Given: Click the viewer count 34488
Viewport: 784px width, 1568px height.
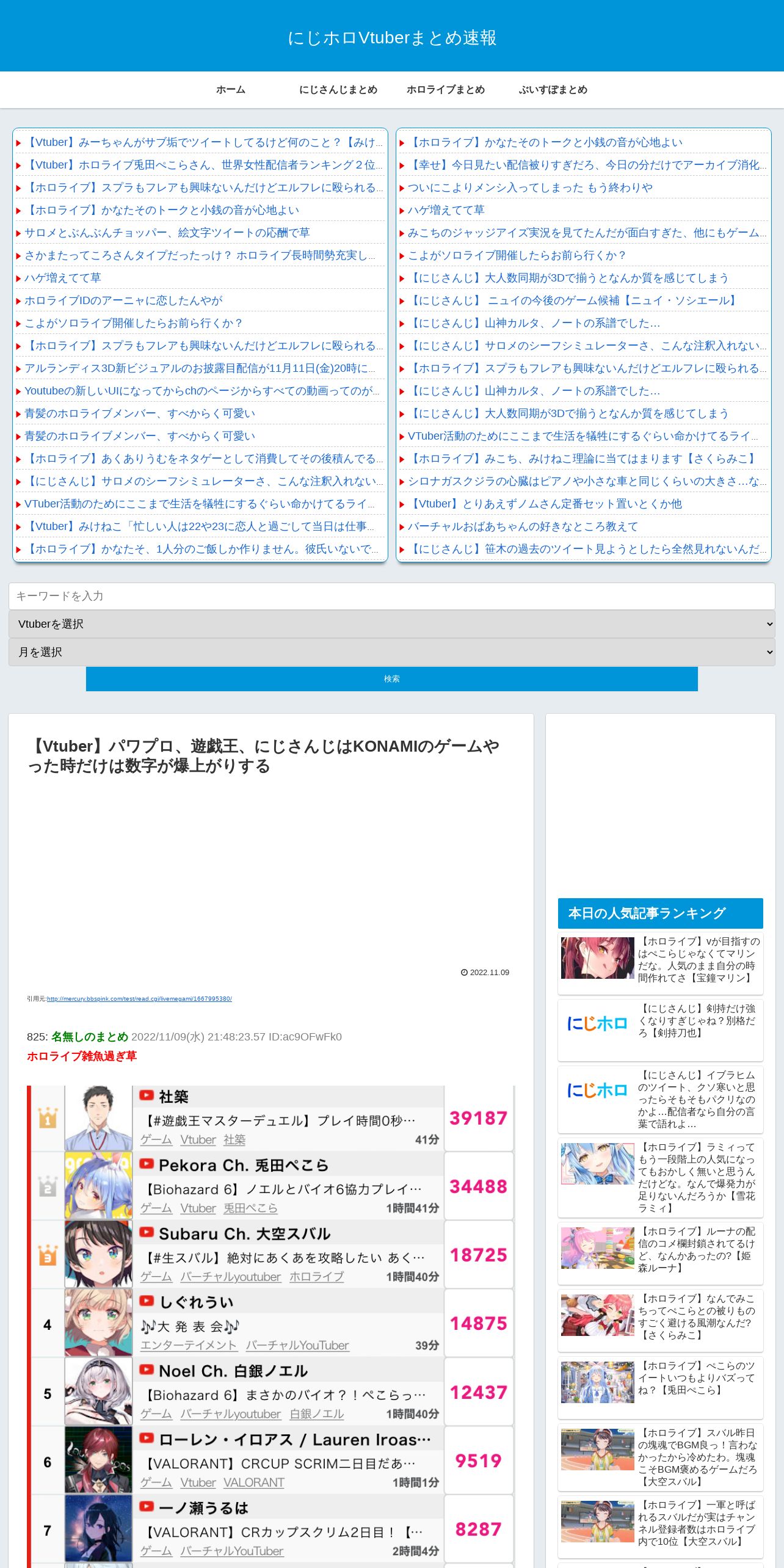Looking at the screenshot, I should coord(479,1186).
